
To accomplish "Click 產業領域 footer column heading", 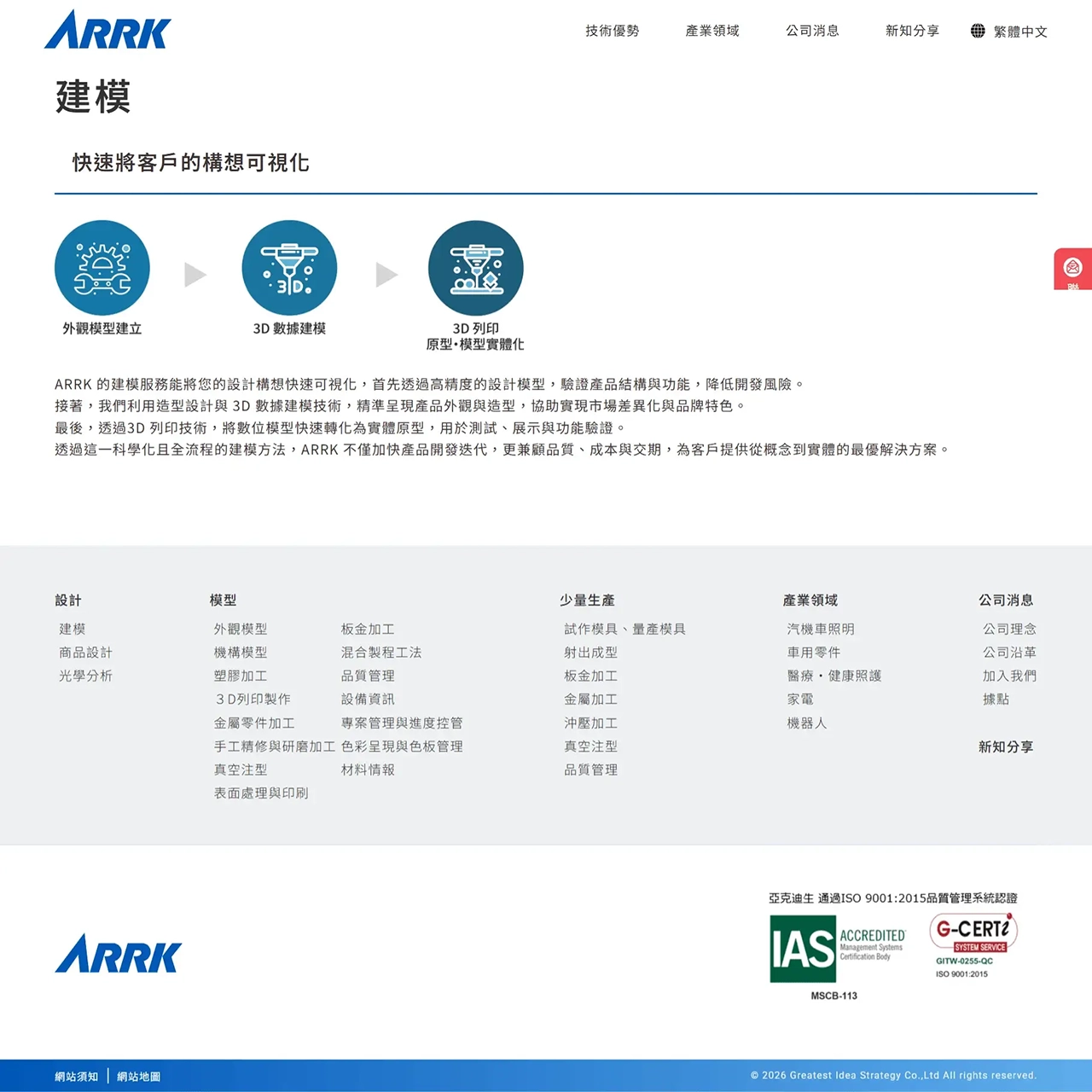I will click(x=810, y=601).
